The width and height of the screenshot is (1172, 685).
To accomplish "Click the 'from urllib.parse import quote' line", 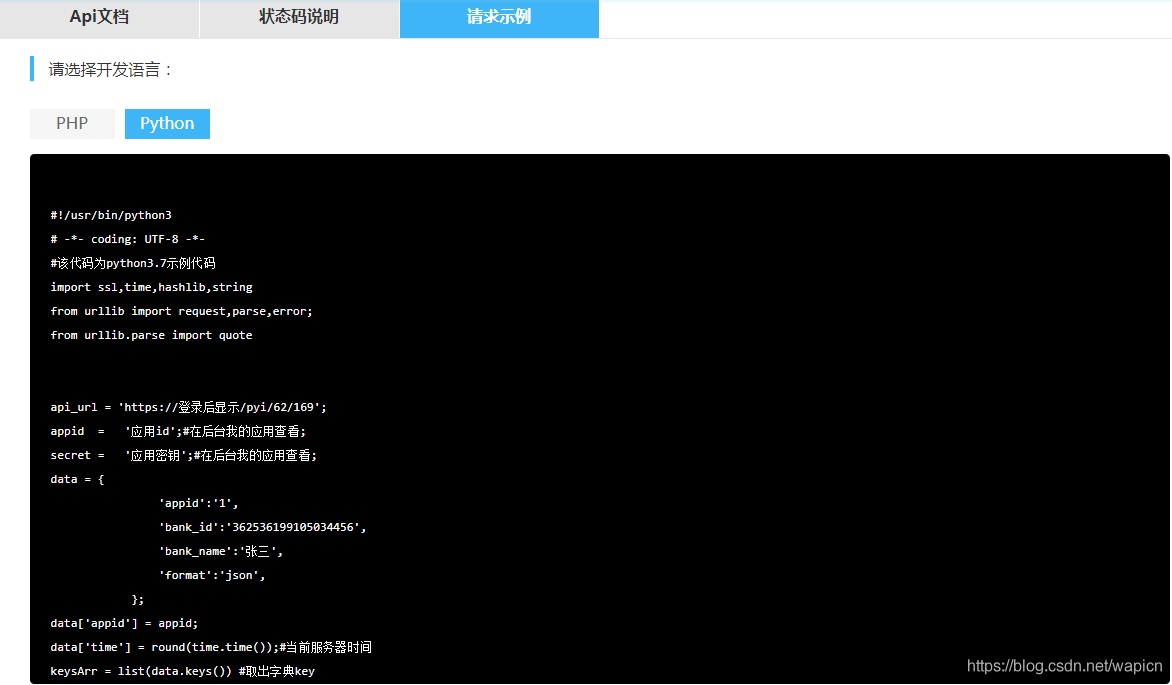I will (151, 335).
